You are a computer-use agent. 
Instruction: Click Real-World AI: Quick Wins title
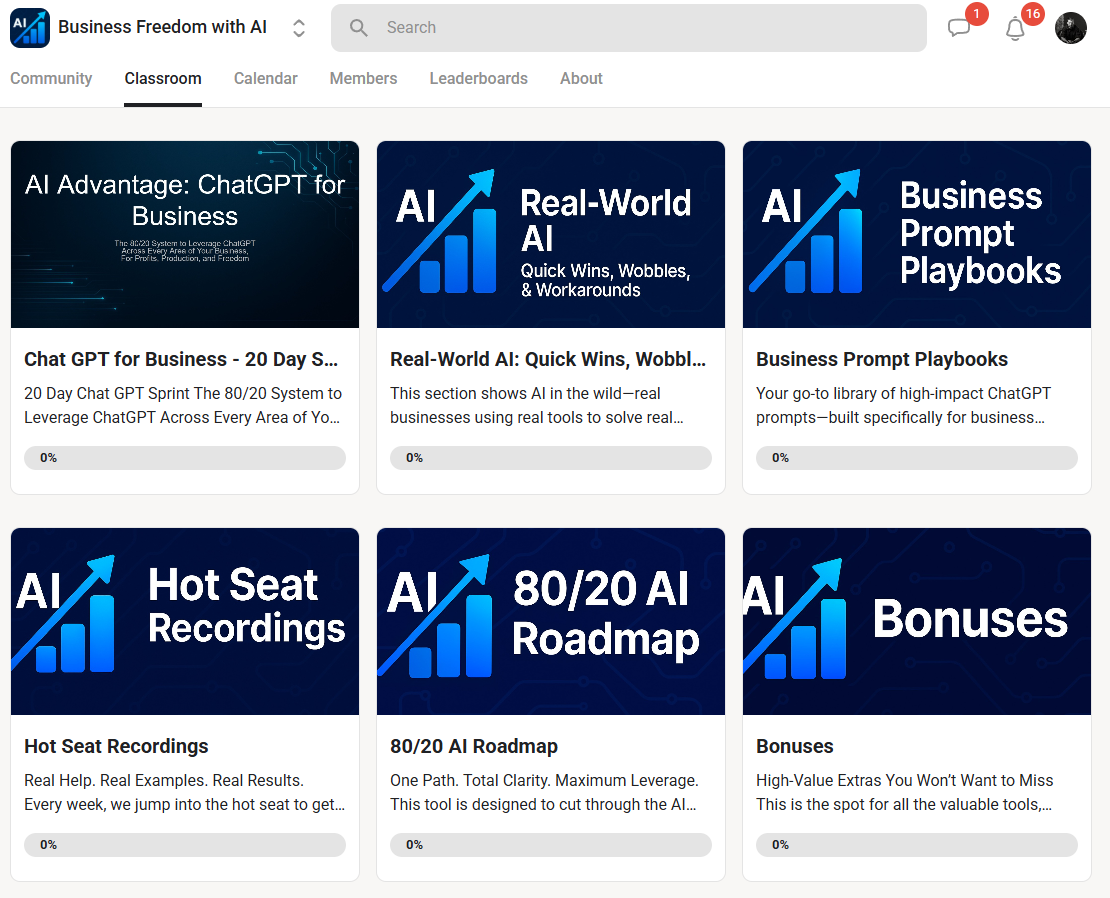548,359
